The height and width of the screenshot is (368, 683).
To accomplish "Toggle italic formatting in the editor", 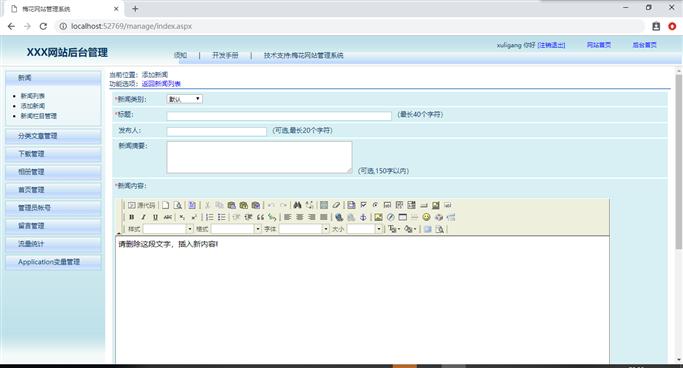I will coord(143,217).
